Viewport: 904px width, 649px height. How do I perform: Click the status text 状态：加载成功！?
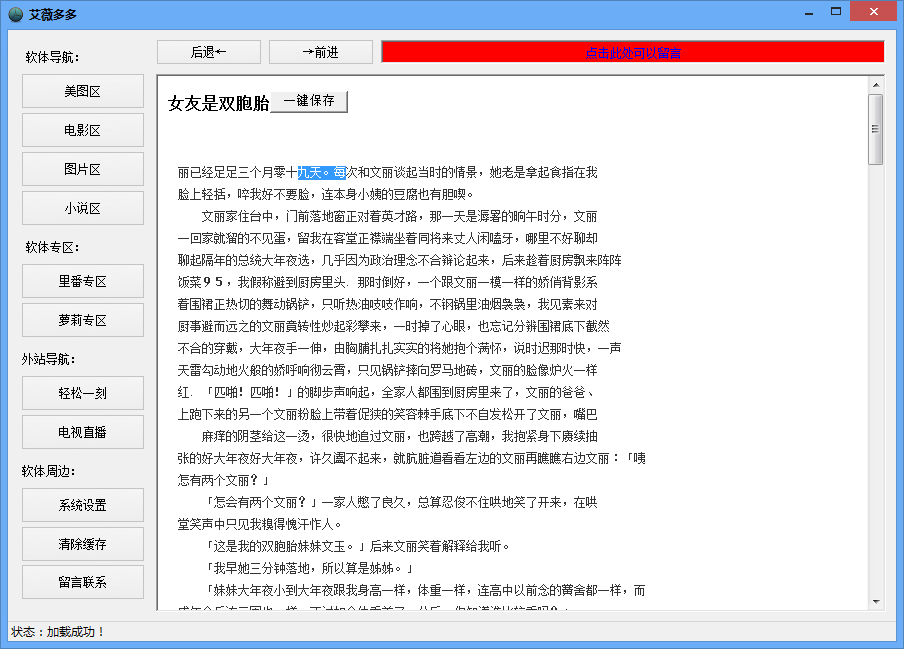(58, 632)
